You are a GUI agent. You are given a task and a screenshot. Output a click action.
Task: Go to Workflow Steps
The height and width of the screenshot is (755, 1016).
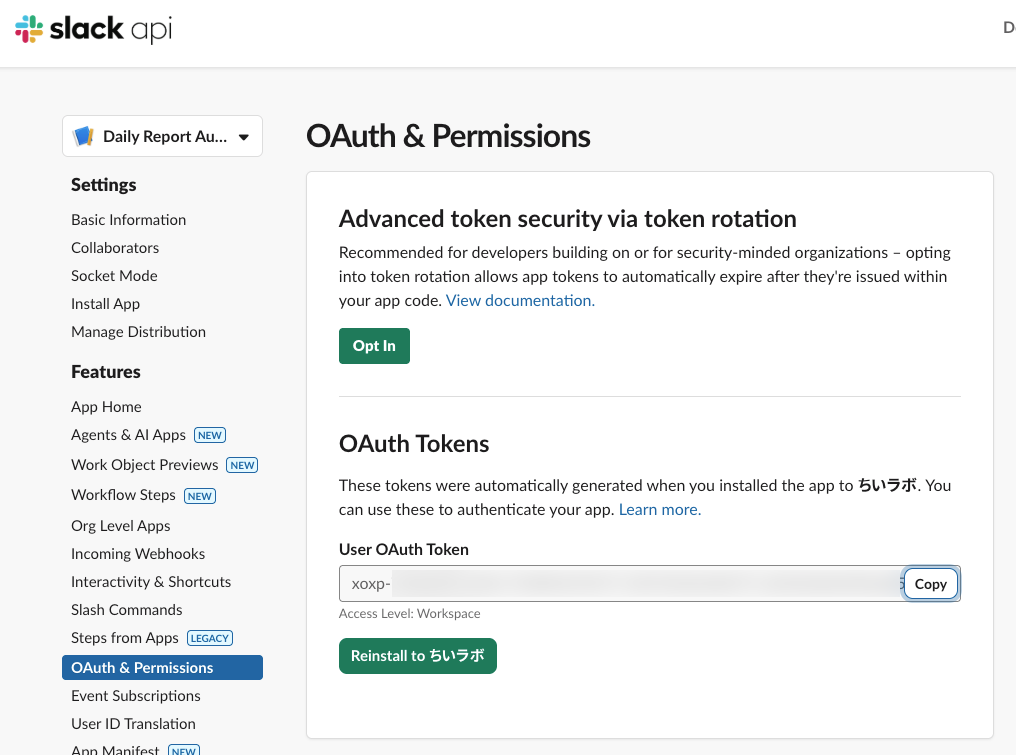click(123, 495)
